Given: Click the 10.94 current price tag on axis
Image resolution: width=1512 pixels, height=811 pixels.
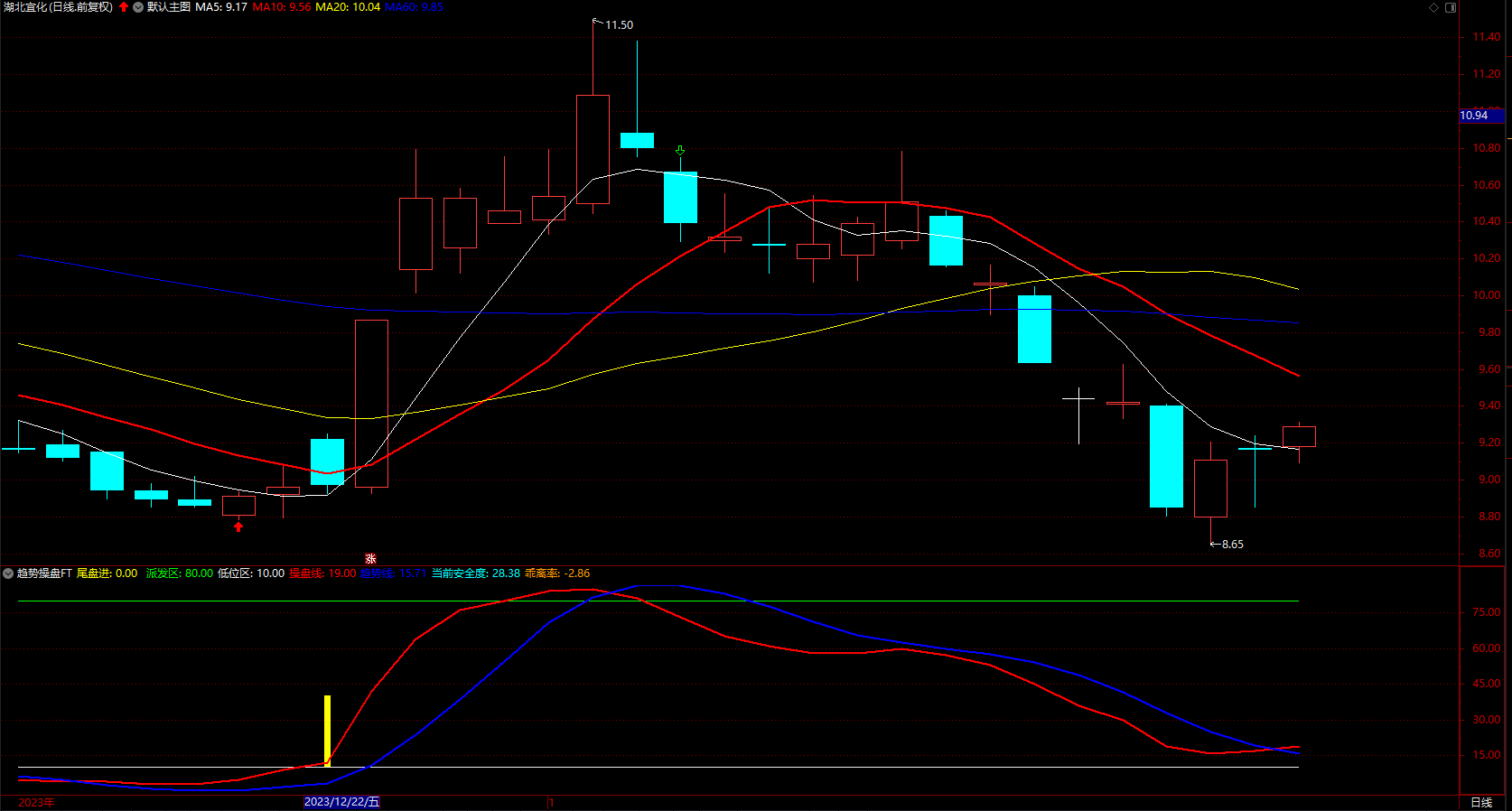Looking at the screenshot, I should (1481, 116).
